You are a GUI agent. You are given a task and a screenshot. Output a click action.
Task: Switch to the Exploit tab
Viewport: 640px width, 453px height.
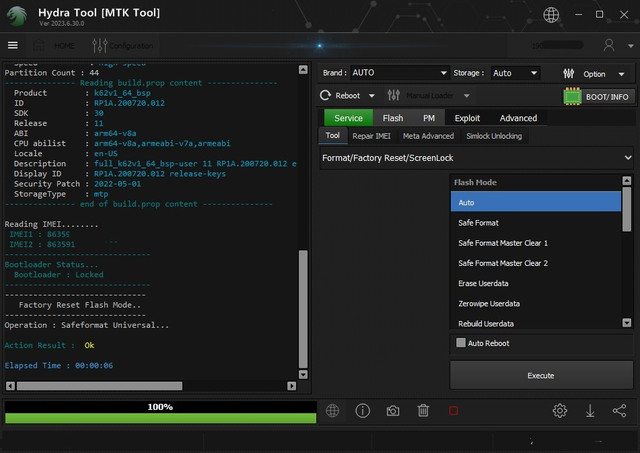click(x=467, y=118)
